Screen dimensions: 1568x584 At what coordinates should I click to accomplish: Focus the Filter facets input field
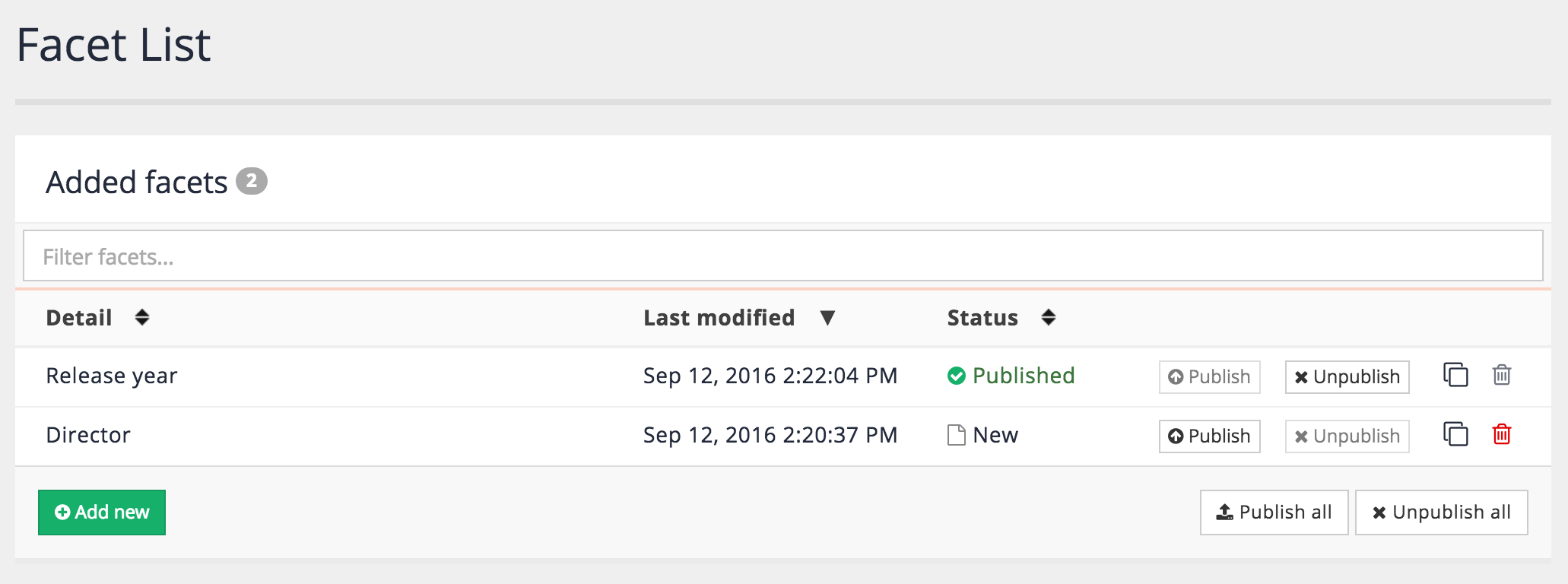(x=783, y=256)
